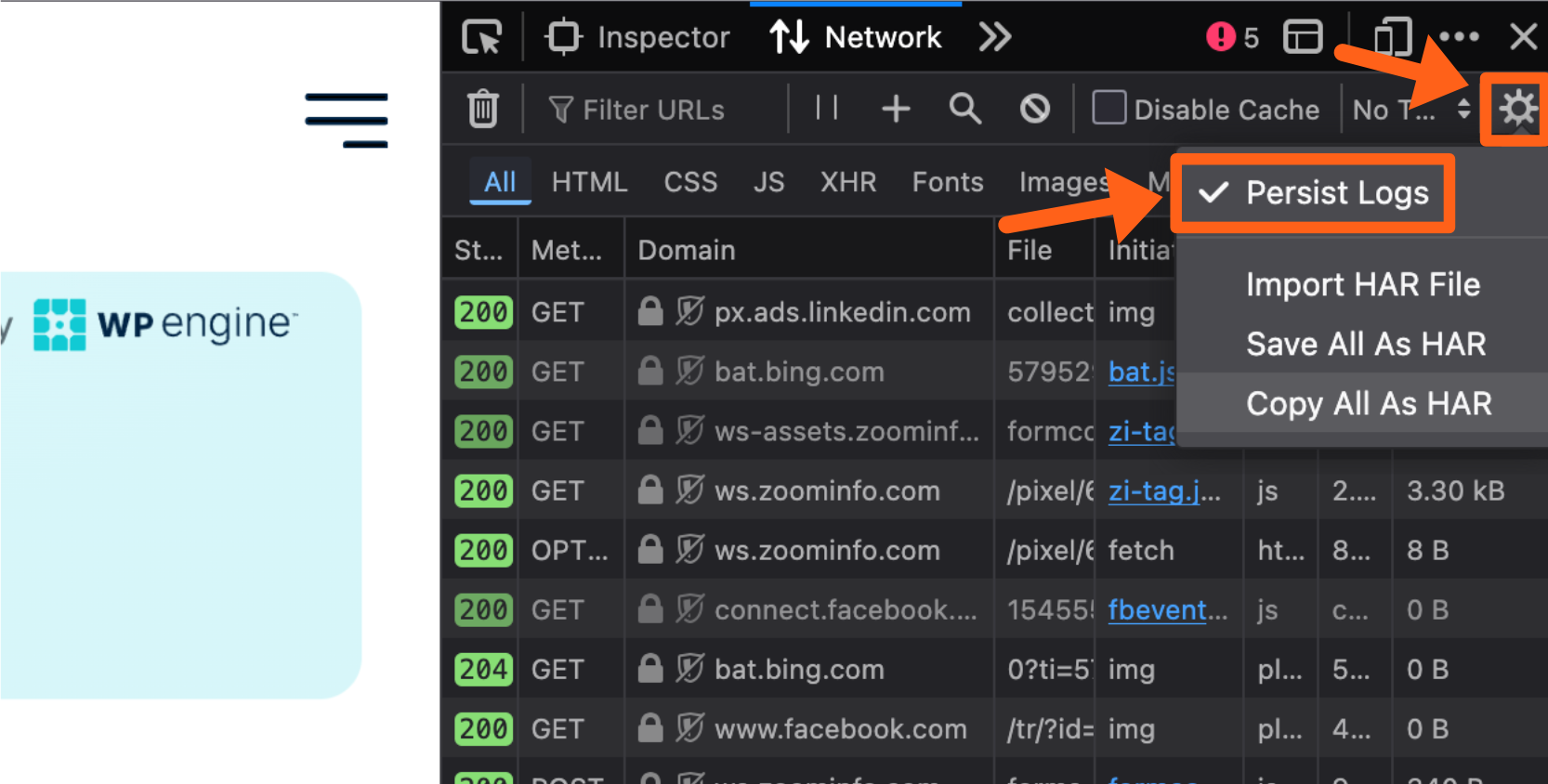This screenshot has width=1548, height=784.
Task: Pause network recording
Action: pos(826,109)
